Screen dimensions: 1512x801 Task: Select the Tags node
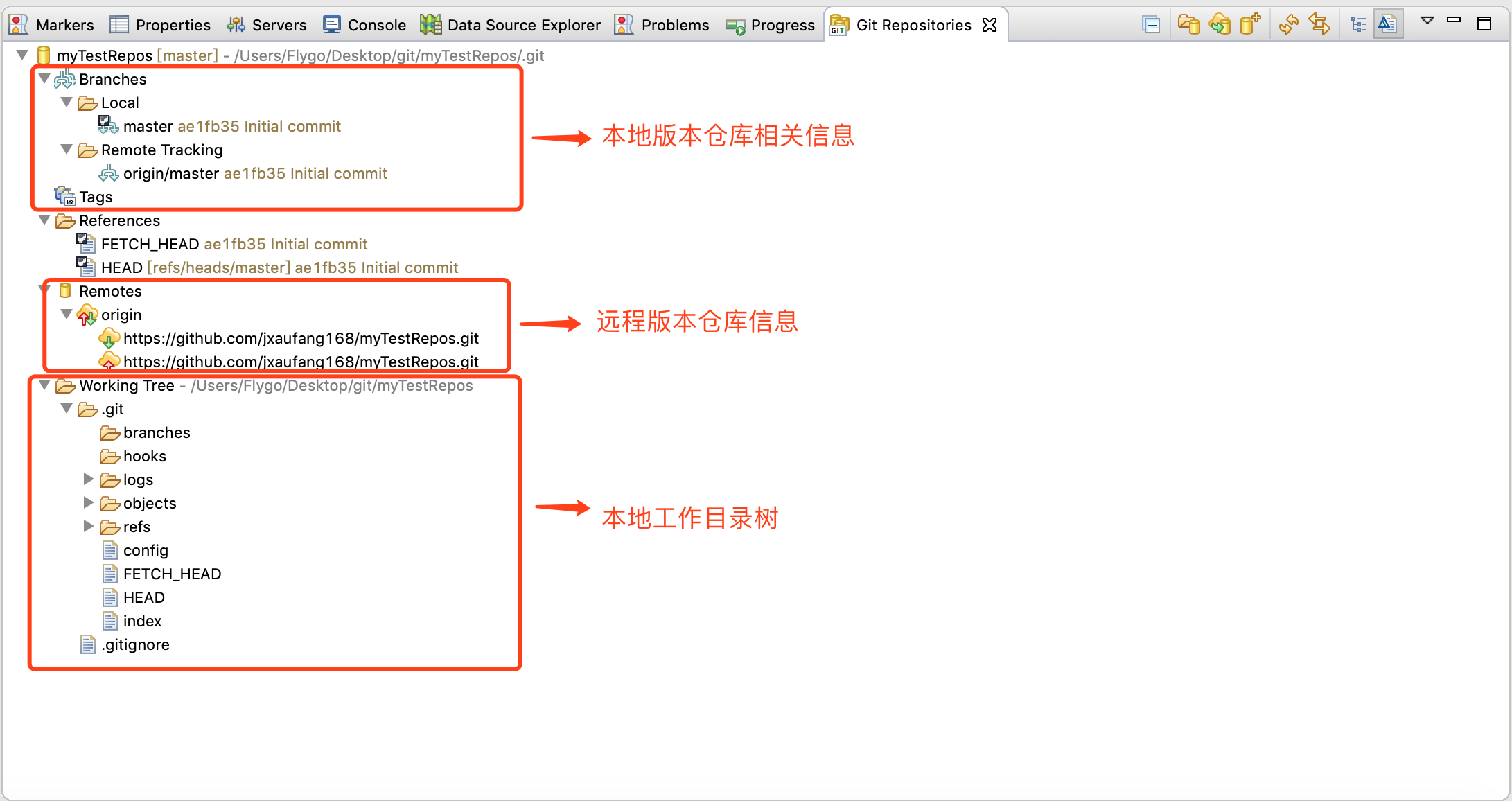[96, 197]
